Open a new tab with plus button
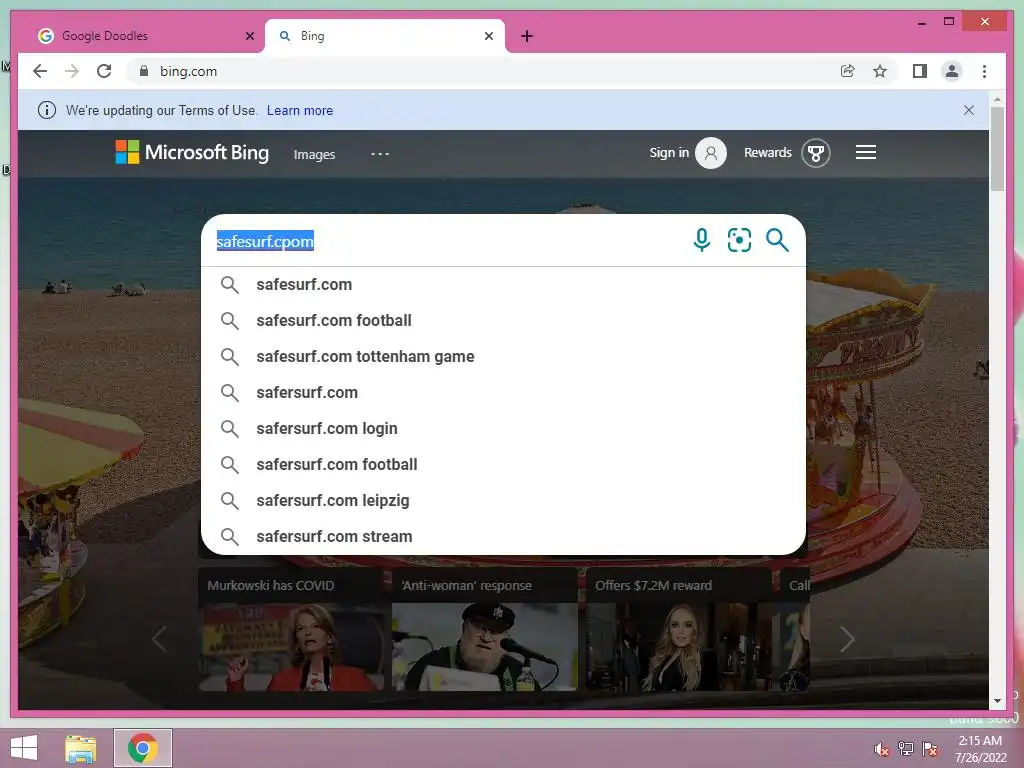Screen dimensions: 1024x768 point(527,36)
